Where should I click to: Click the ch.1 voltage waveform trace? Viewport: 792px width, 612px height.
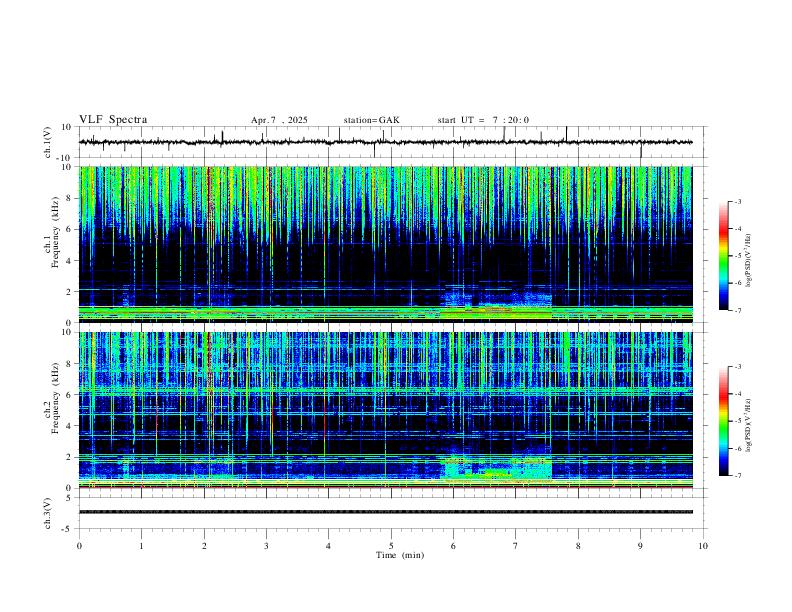click(x=385, y=142)
